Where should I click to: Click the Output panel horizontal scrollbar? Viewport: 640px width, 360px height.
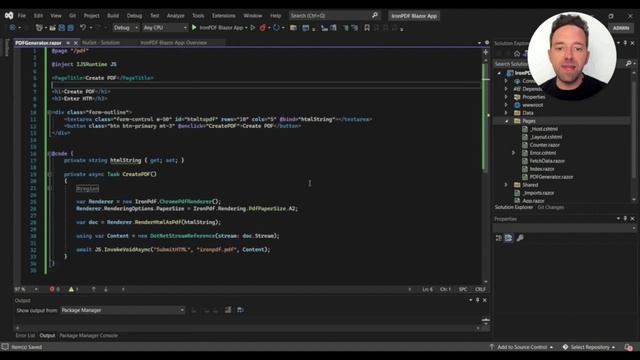point(247,327)
